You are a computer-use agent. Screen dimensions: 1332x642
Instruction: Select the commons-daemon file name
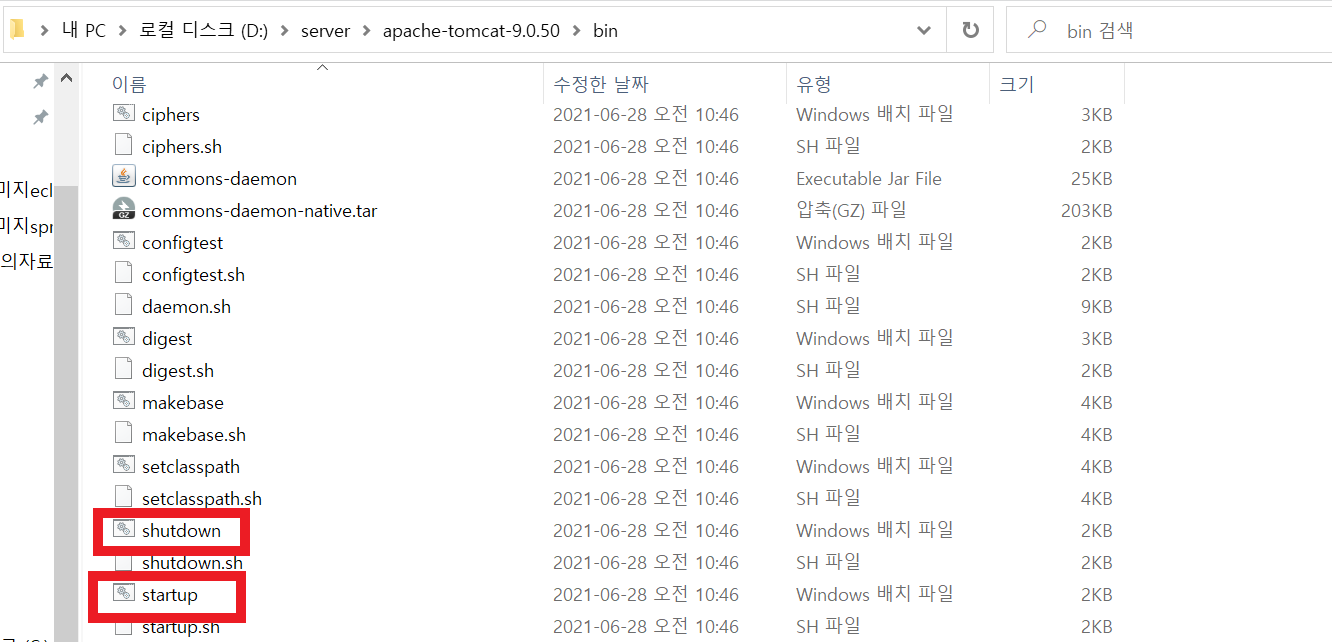tap(219, 179)
